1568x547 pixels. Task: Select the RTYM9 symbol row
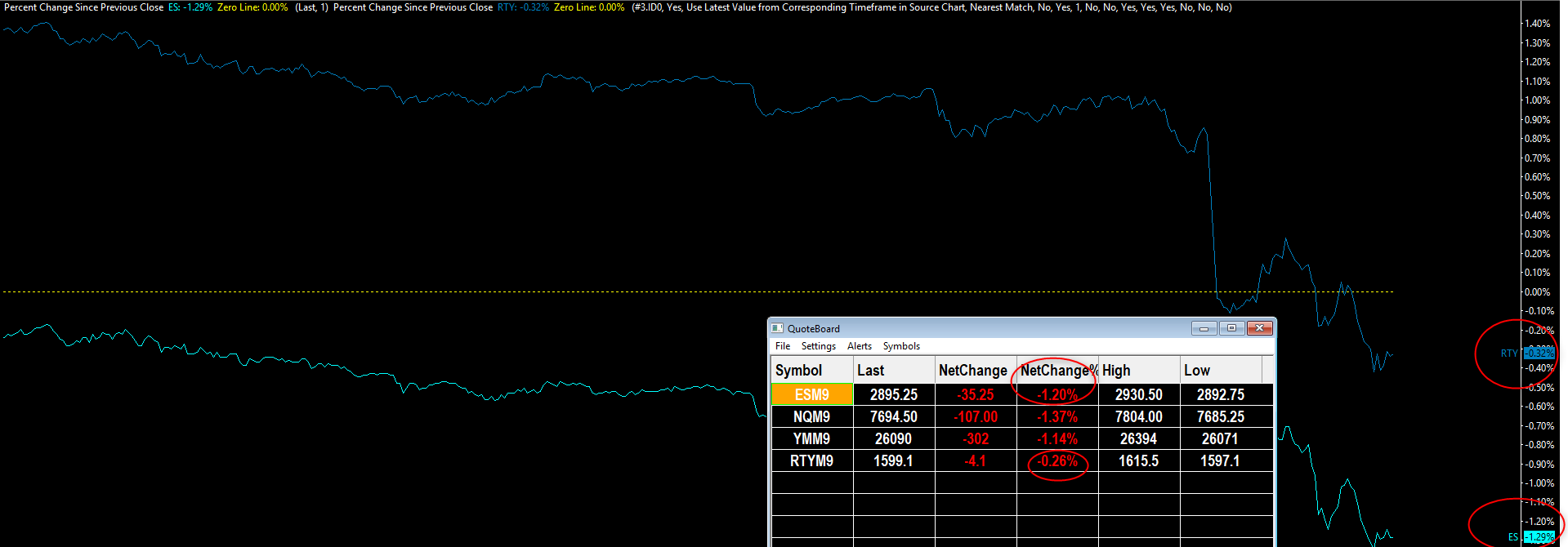(x=812, y=460)
